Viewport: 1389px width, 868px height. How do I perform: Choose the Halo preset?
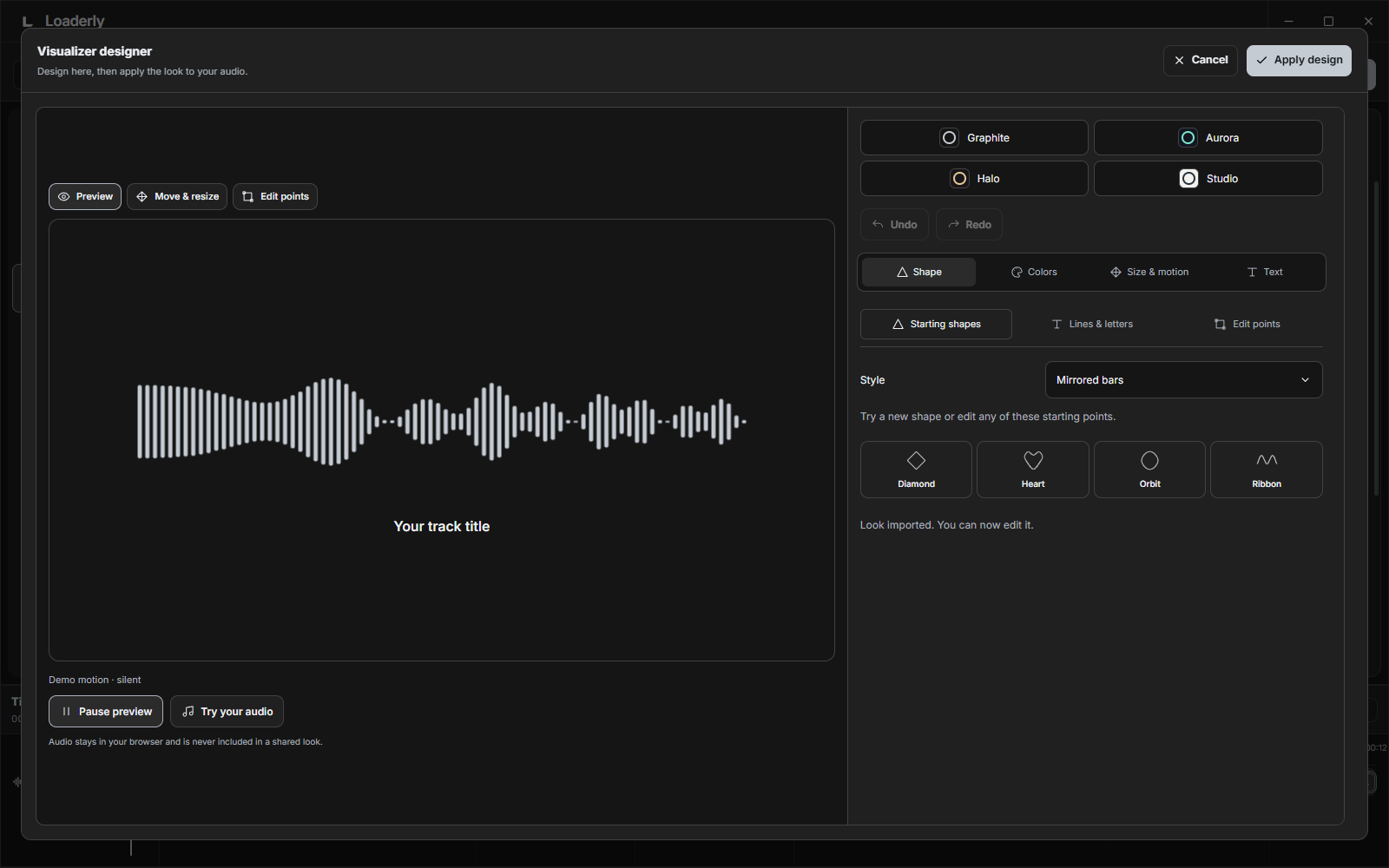974,179
